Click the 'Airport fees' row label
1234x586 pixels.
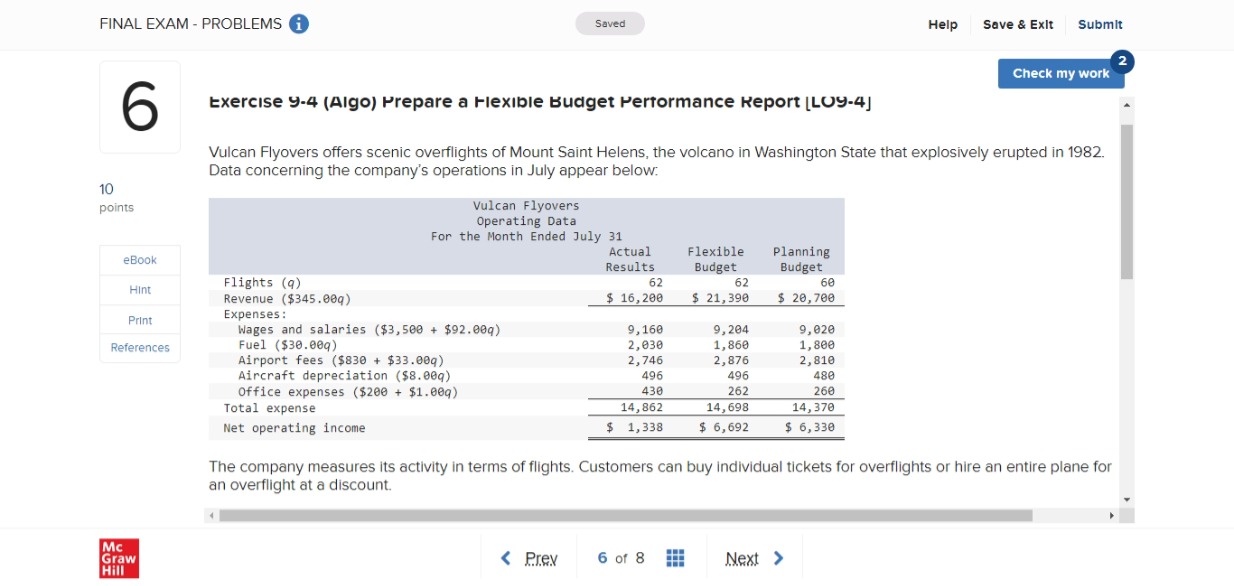coord(341,360)
